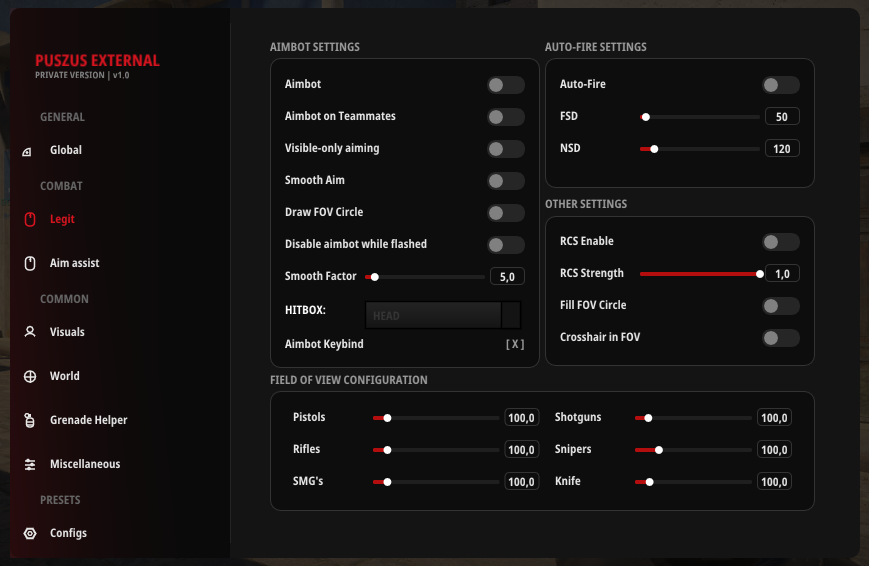The height and width of the screenshot is (566, 869).
Task: Click the Smooth Factor slider handle
Action: [375, 277]
